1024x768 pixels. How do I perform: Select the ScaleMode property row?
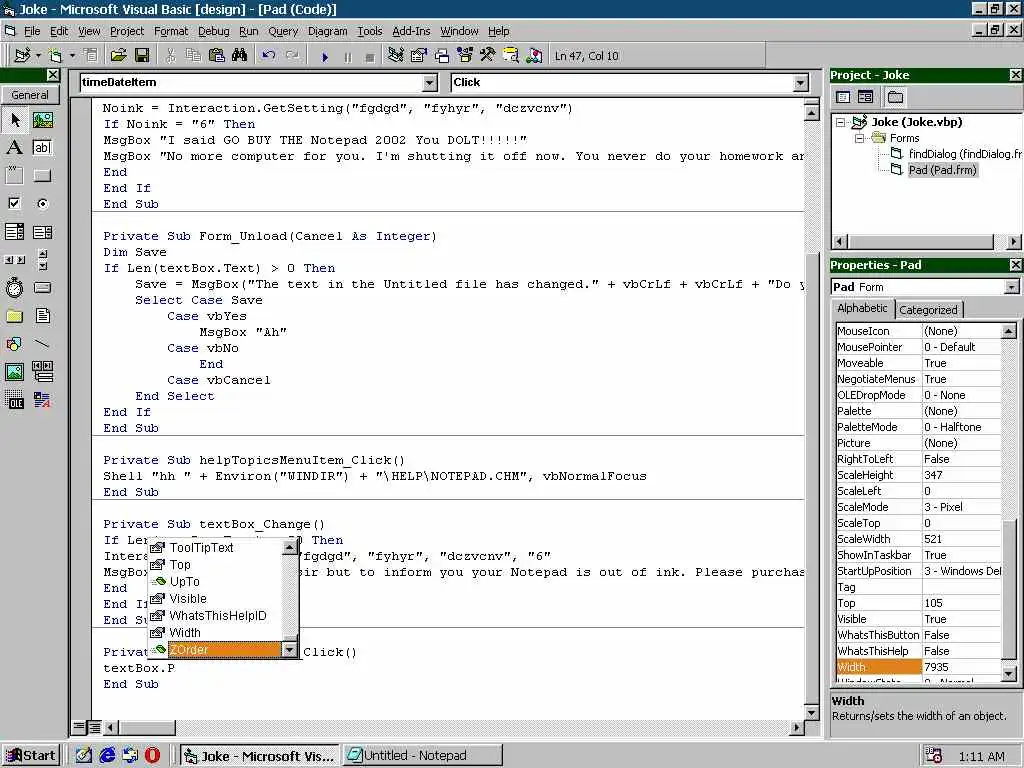click(x=918, y=507)
